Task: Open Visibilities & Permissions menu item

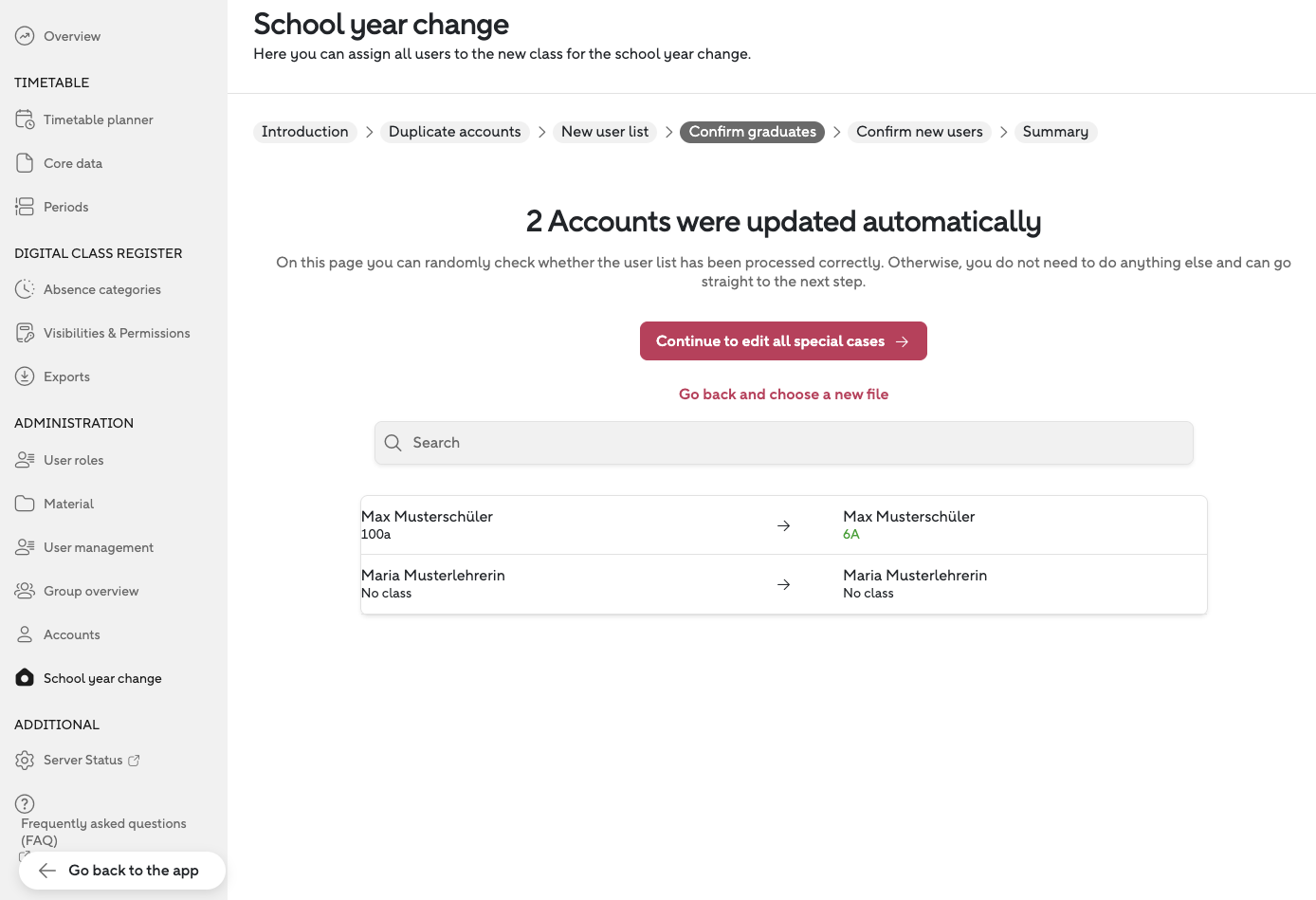Action: pyautogui.click(x=117, y=333)
